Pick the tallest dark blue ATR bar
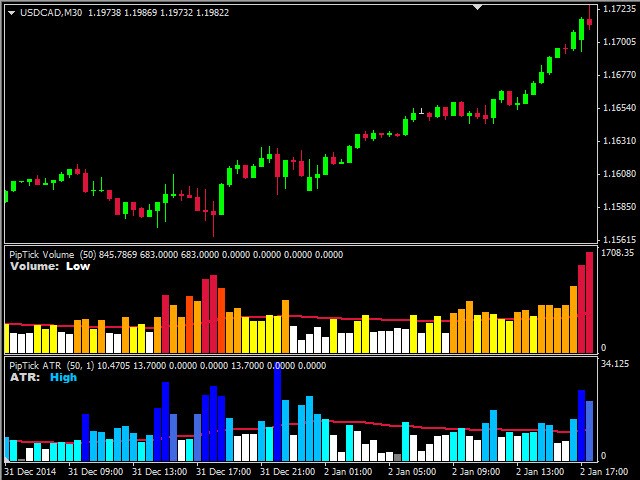640x480 pixels. point(277,412)
